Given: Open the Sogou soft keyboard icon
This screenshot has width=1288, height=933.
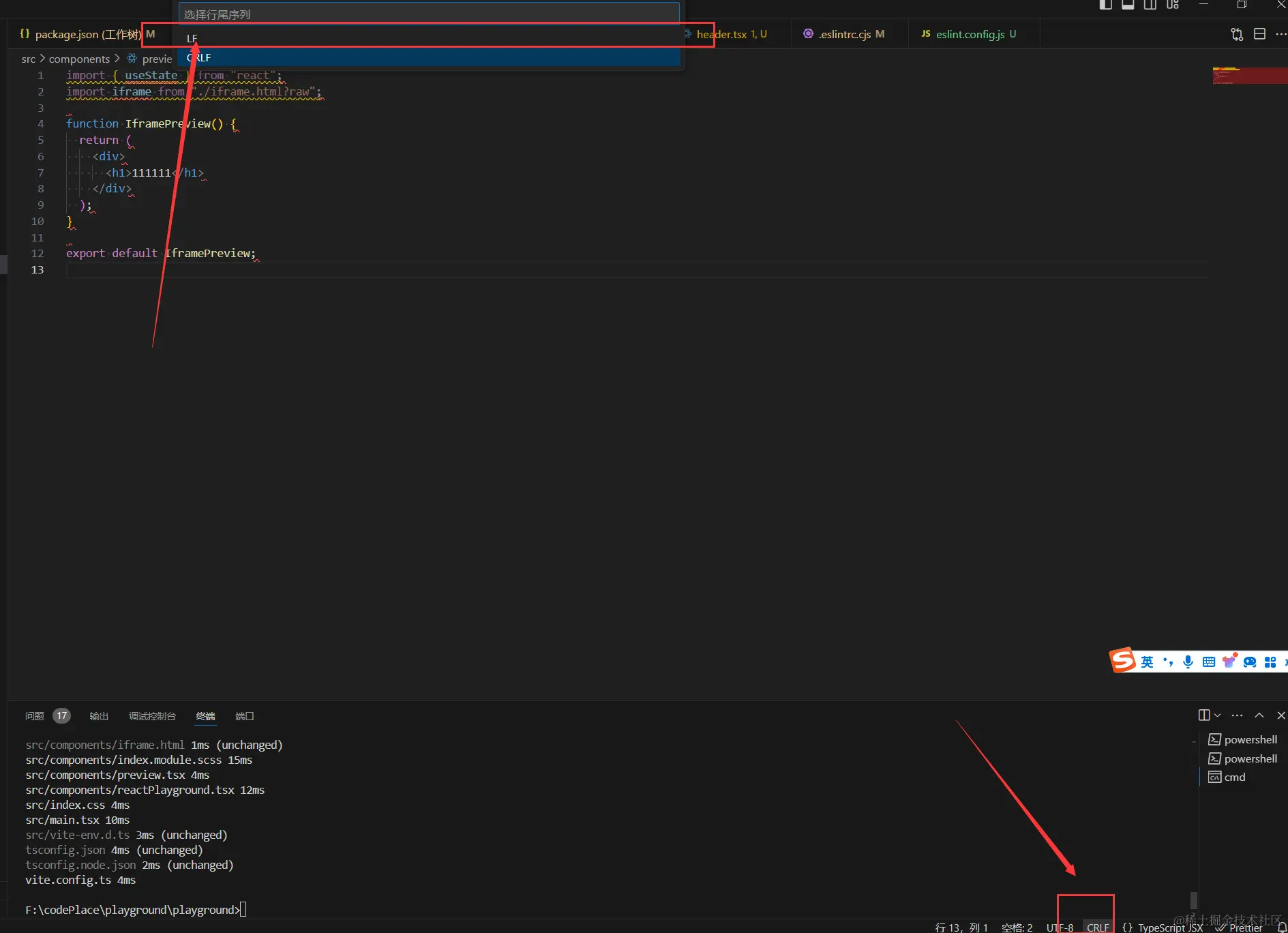Looking at the screenshot, I should pos(1208,662).
